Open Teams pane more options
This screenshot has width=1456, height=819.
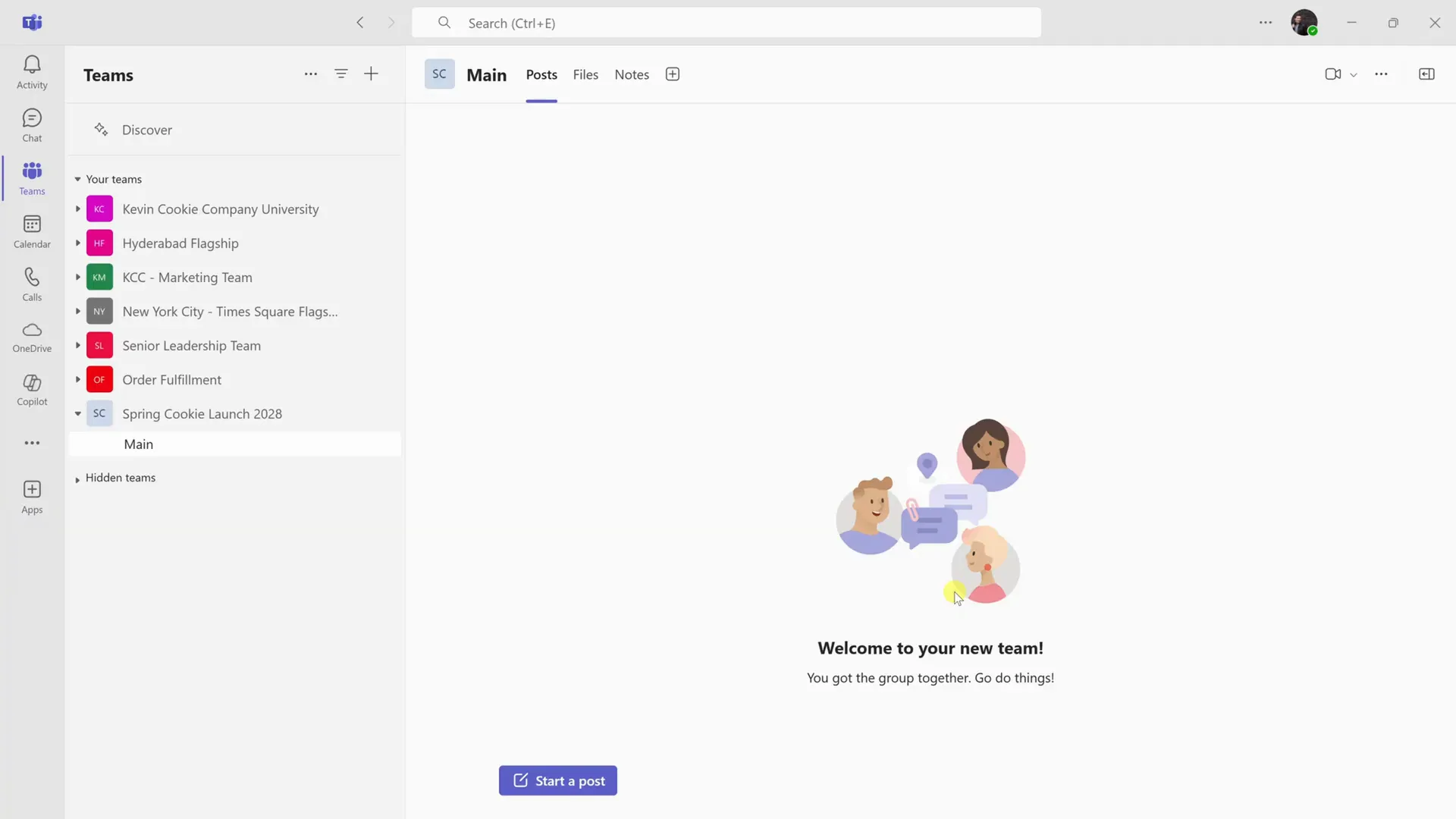311,74
